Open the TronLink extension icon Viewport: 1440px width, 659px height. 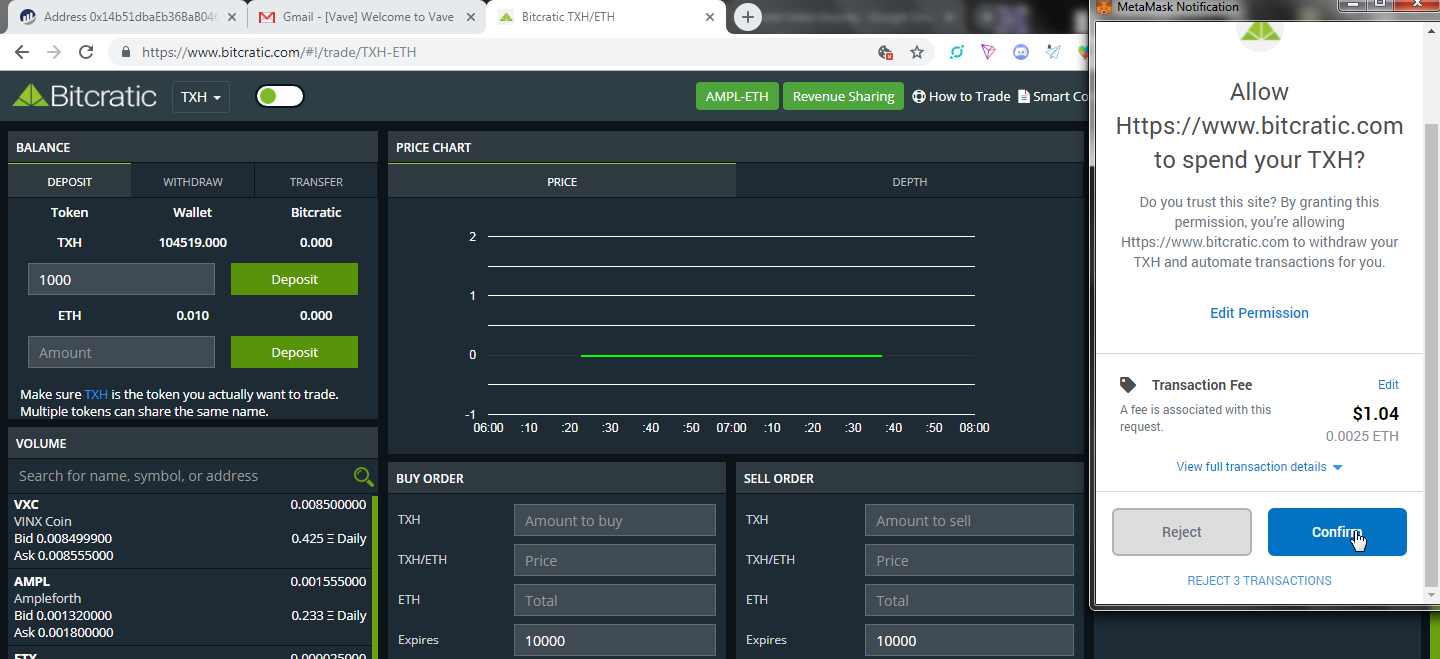click(989, 52)
